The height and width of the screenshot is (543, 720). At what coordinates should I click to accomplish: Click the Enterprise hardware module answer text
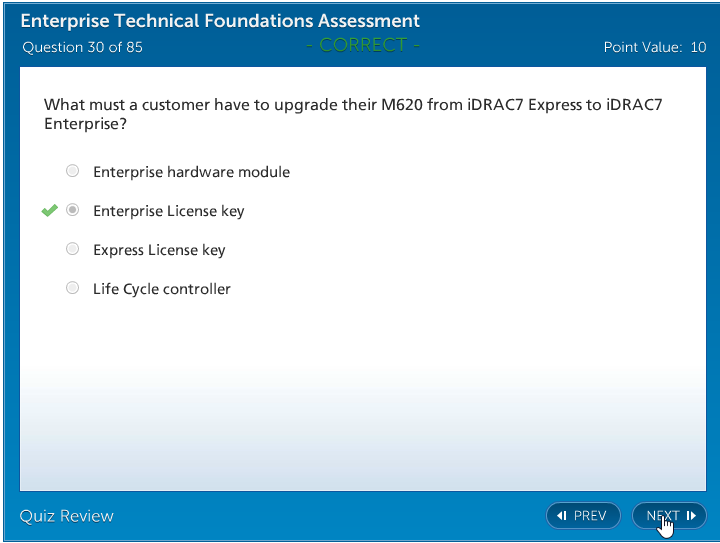click(x=191, y=172)
